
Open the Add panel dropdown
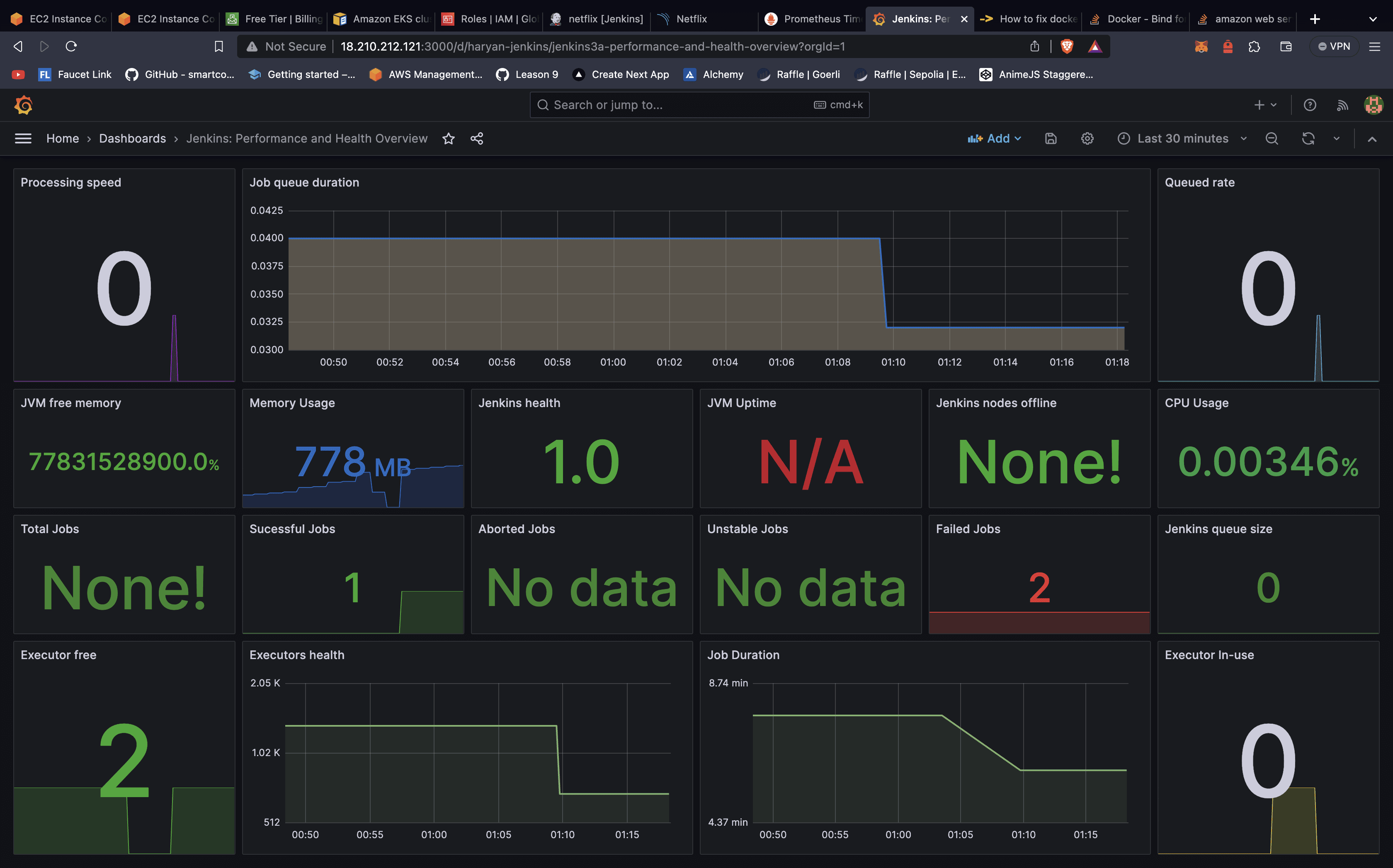(x=995, y=138)
